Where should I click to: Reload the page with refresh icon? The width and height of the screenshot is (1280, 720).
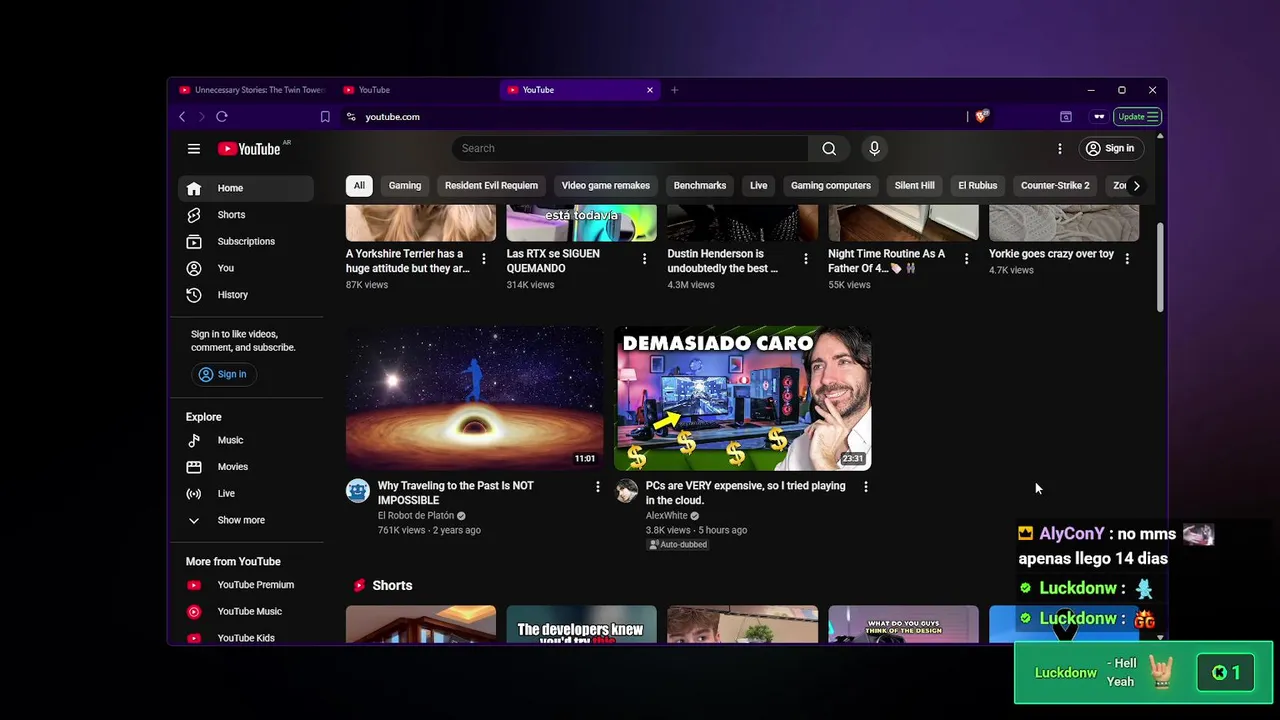click(x=222, y=117)
